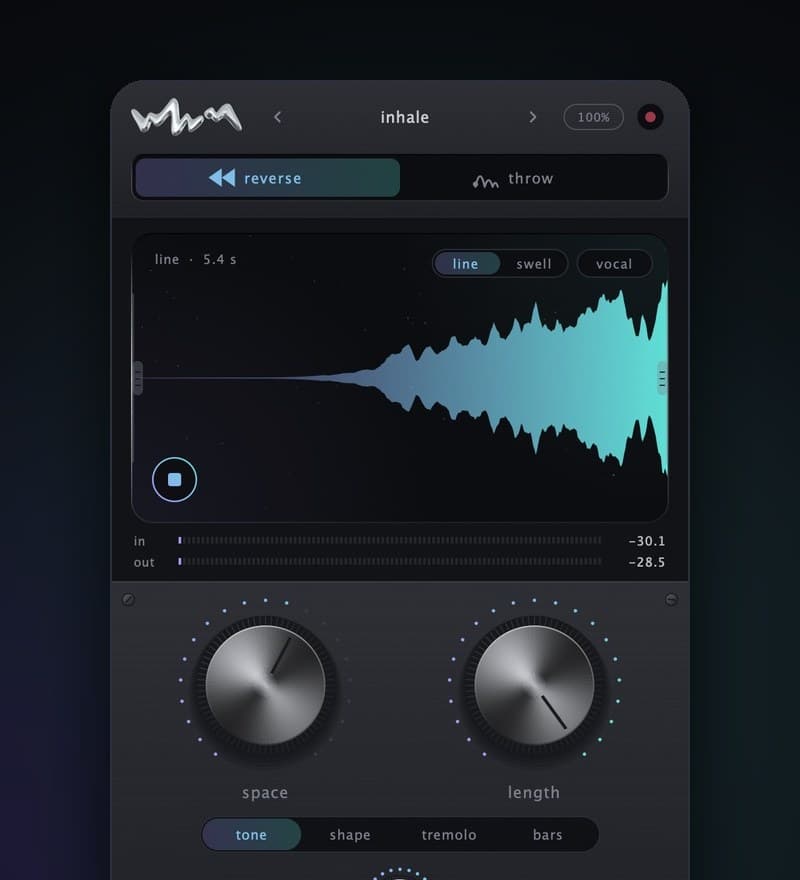This screenshot has height=880, width=800.
Task: Go to the previous preset arrow
Action: (277, 117)
